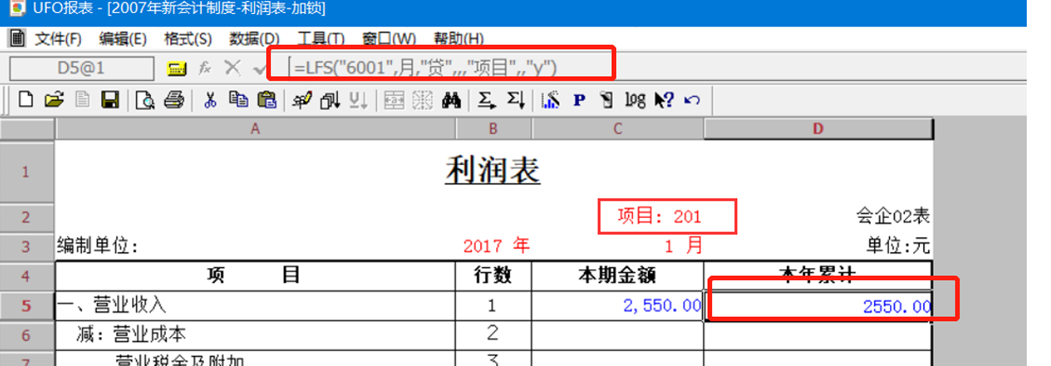Open the 数据(D) menu
Viewport: 1051px width, 366px height.
tap(255, 39)
